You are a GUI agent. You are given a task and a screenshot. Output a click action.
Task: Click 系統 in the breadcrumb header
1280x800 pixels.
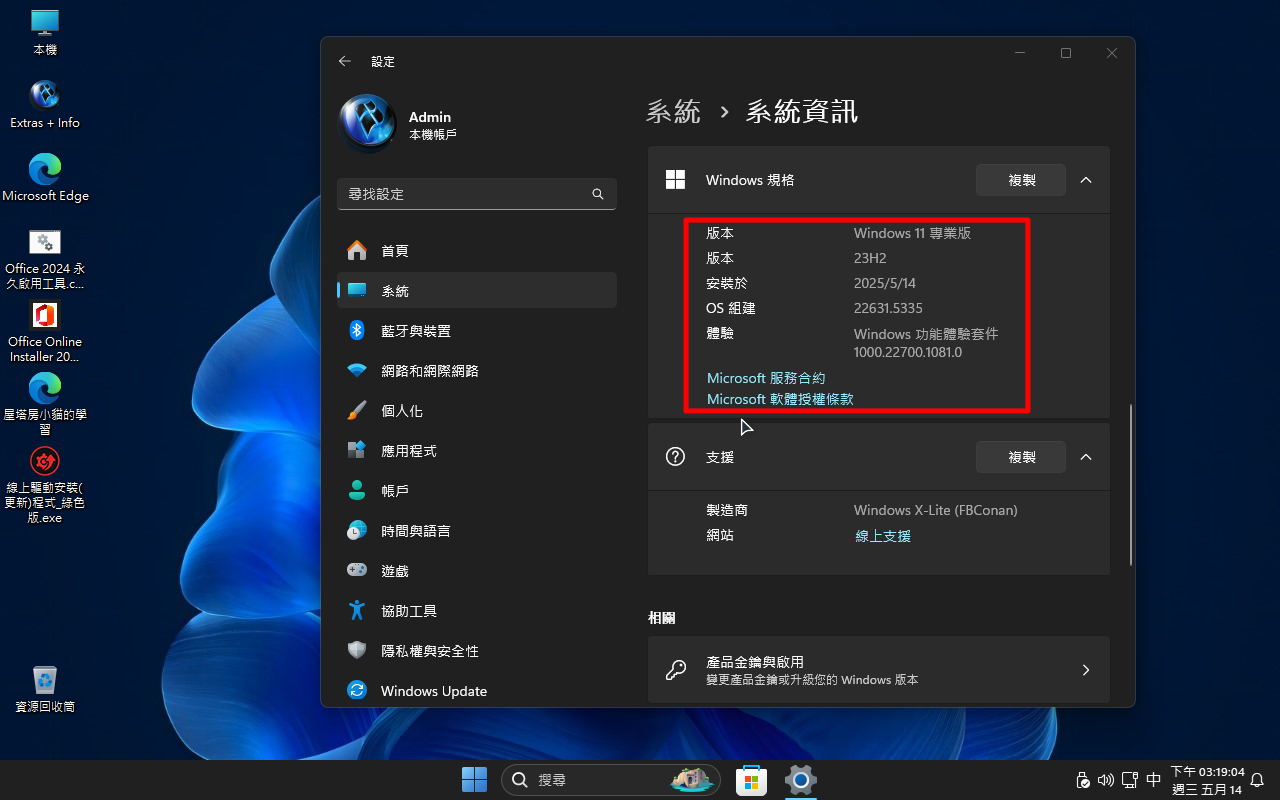tap(674, 112)
